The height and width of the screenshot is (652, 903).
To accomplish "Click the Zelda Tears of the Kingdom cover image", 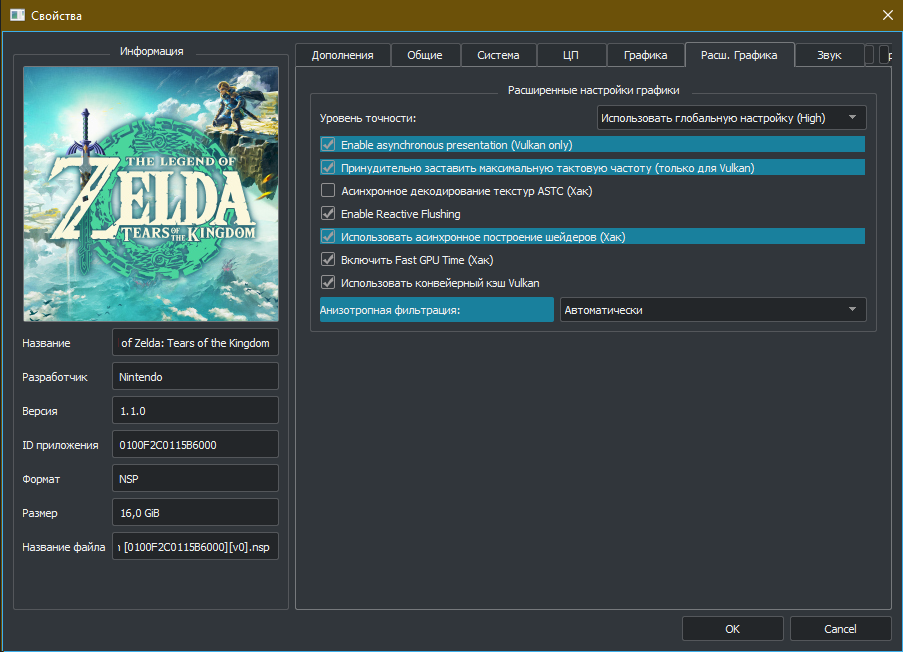I will coord(151,194).
